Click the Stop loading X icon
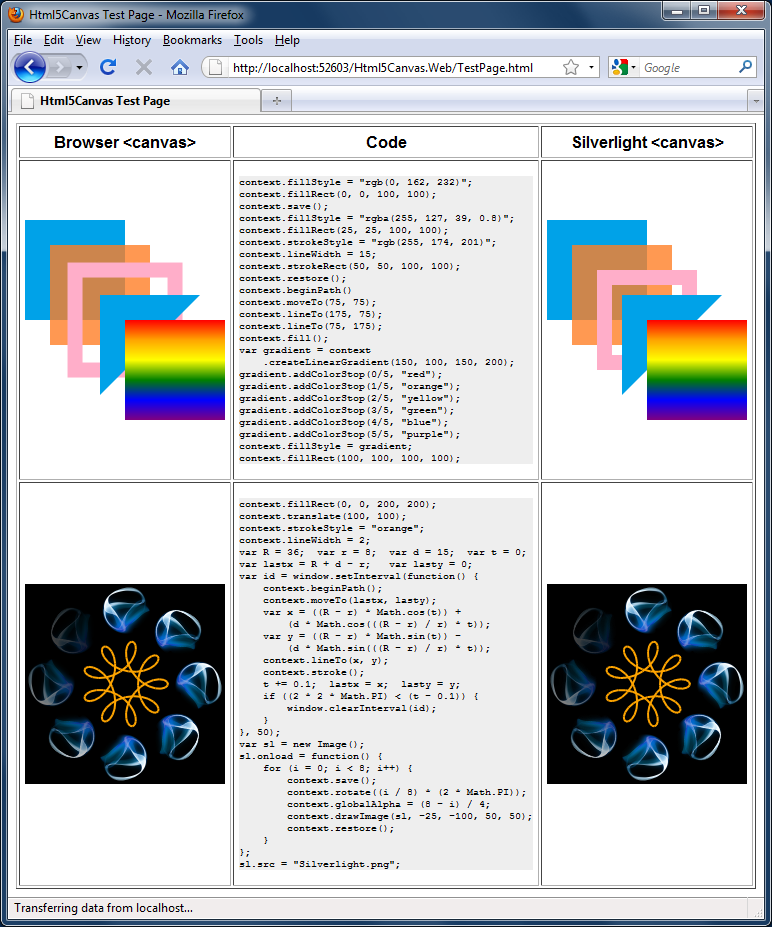The width and height of the screenshot is (772, 927). coord(144,67)
